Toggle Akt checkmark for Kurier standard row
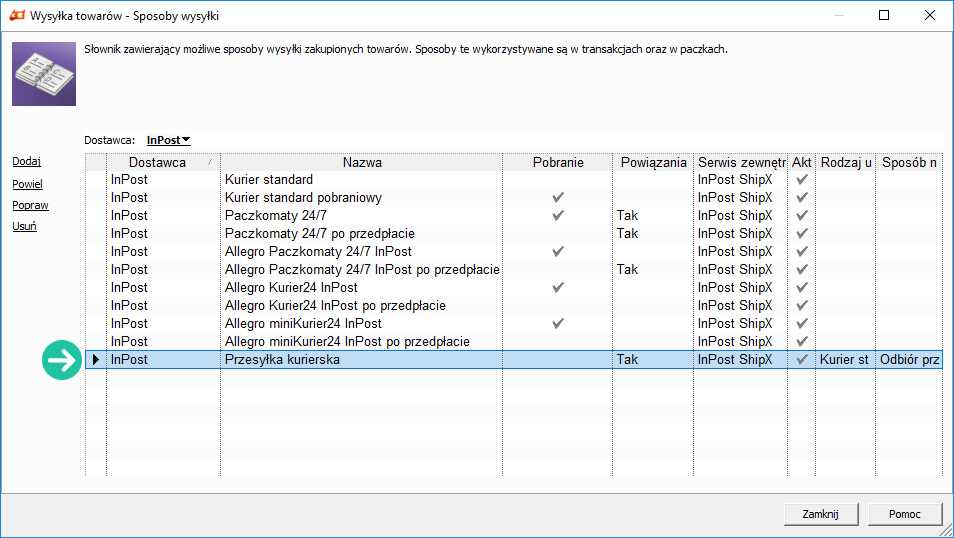This screenshot has height=538, width=954. point(802,180)
